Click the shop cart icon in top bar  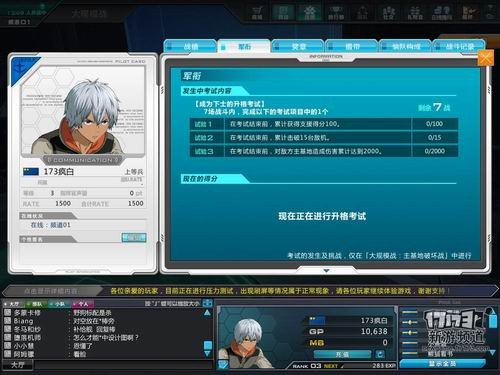pos(257,12)
